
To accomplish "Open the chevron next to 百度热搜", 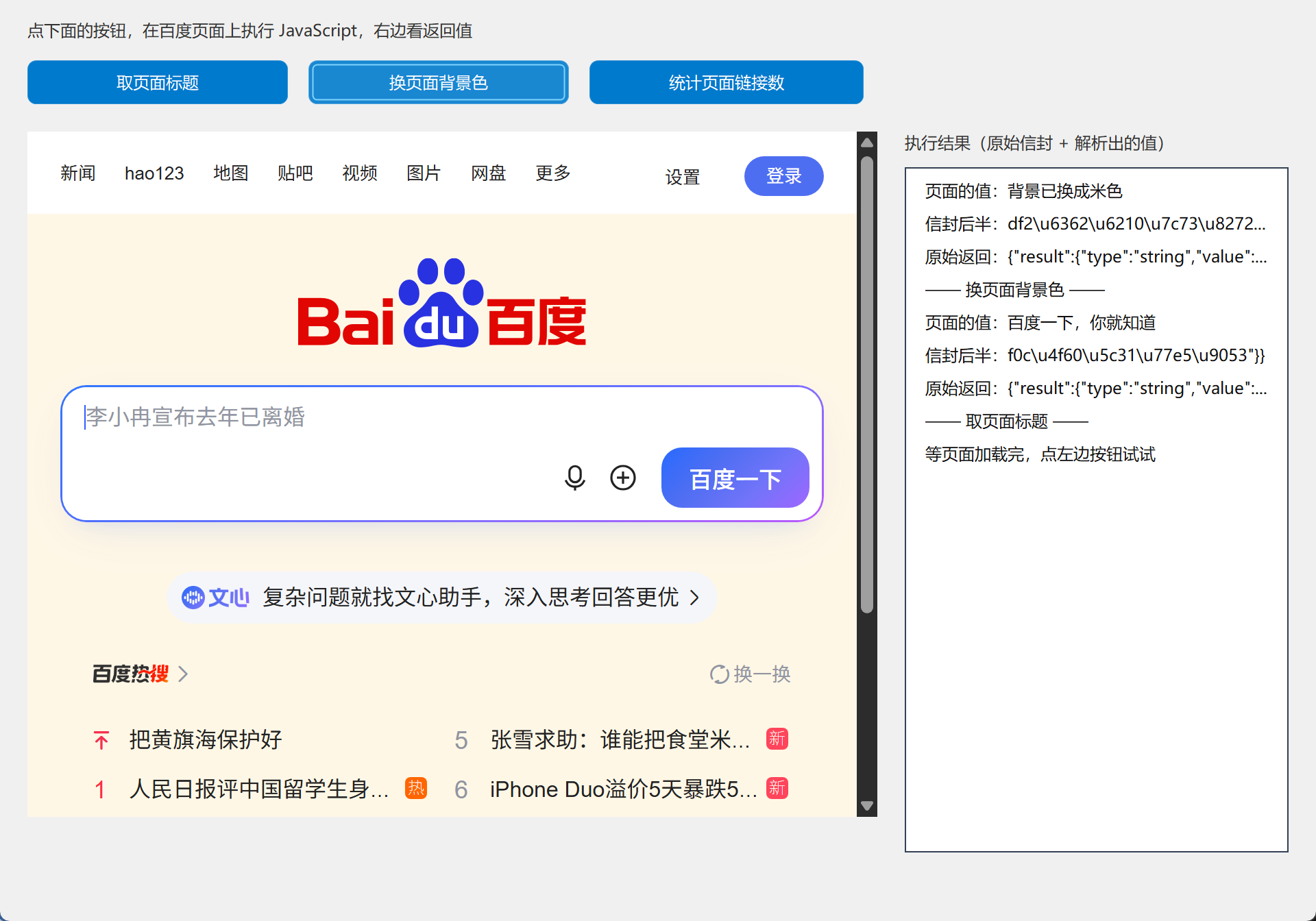I will (x=183, y=674).
